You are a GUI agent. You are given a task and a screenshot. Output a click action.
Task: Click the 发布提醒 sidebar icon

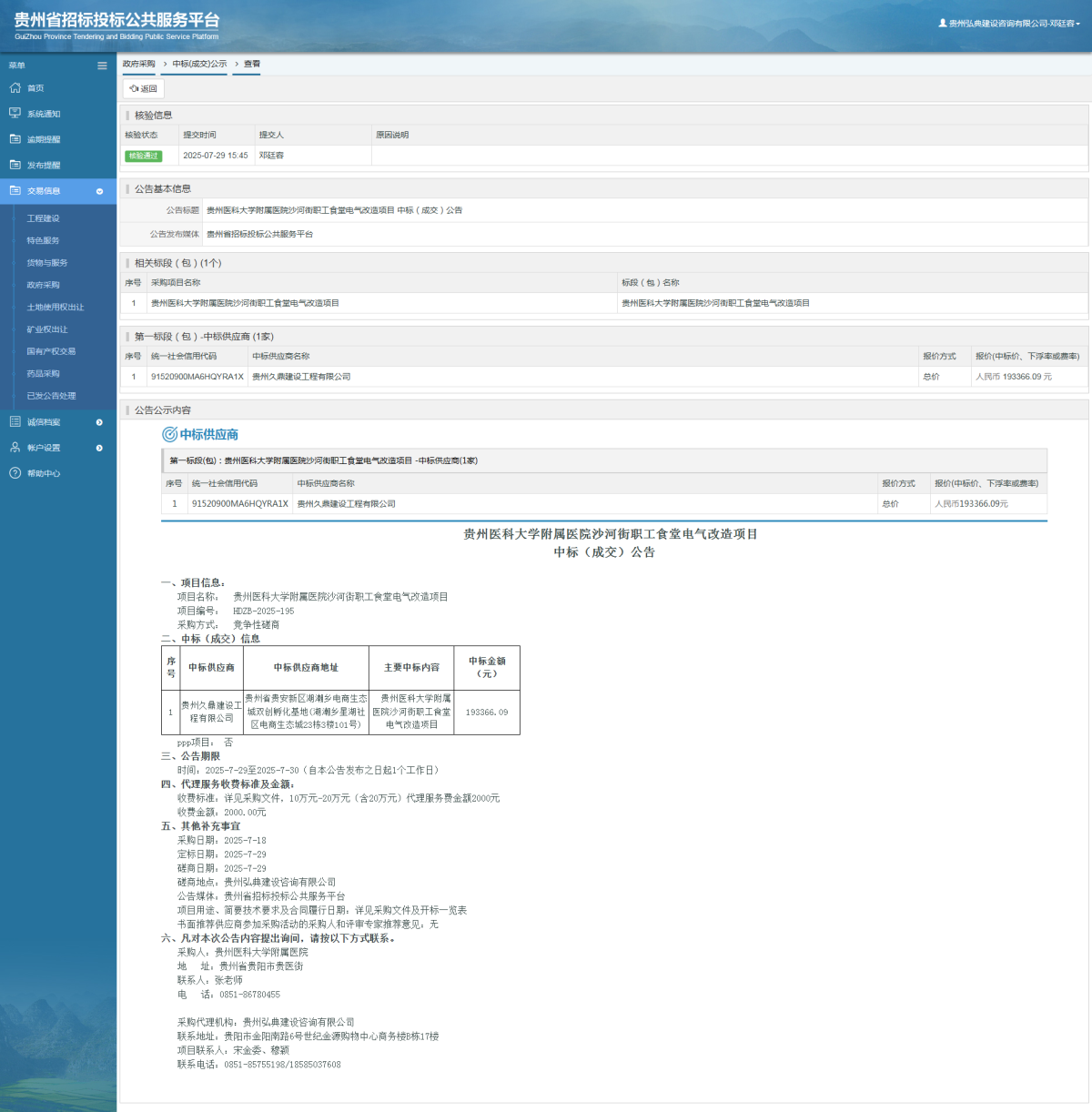(15, 165)
